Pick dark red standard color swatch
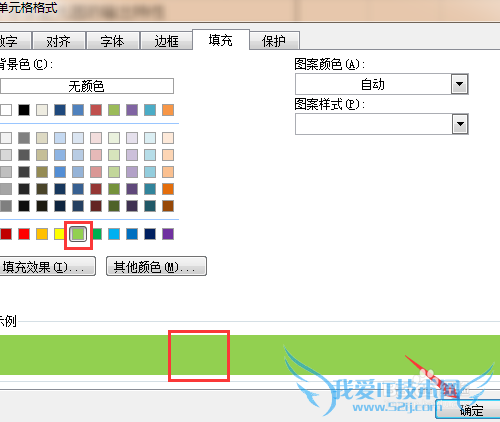 [6, 234]
